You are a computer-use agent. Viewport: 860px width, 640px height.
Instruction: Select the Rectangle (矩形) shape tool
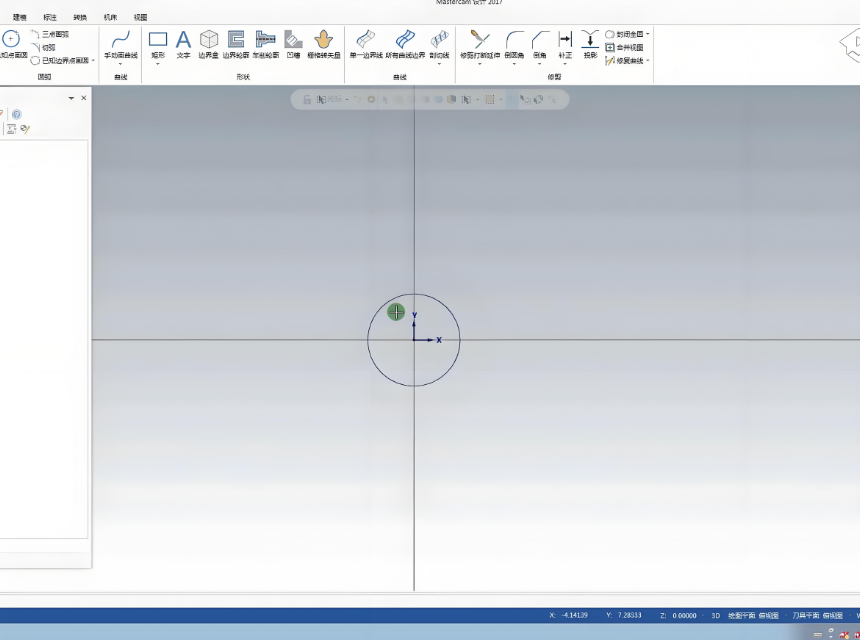point(158,40)
